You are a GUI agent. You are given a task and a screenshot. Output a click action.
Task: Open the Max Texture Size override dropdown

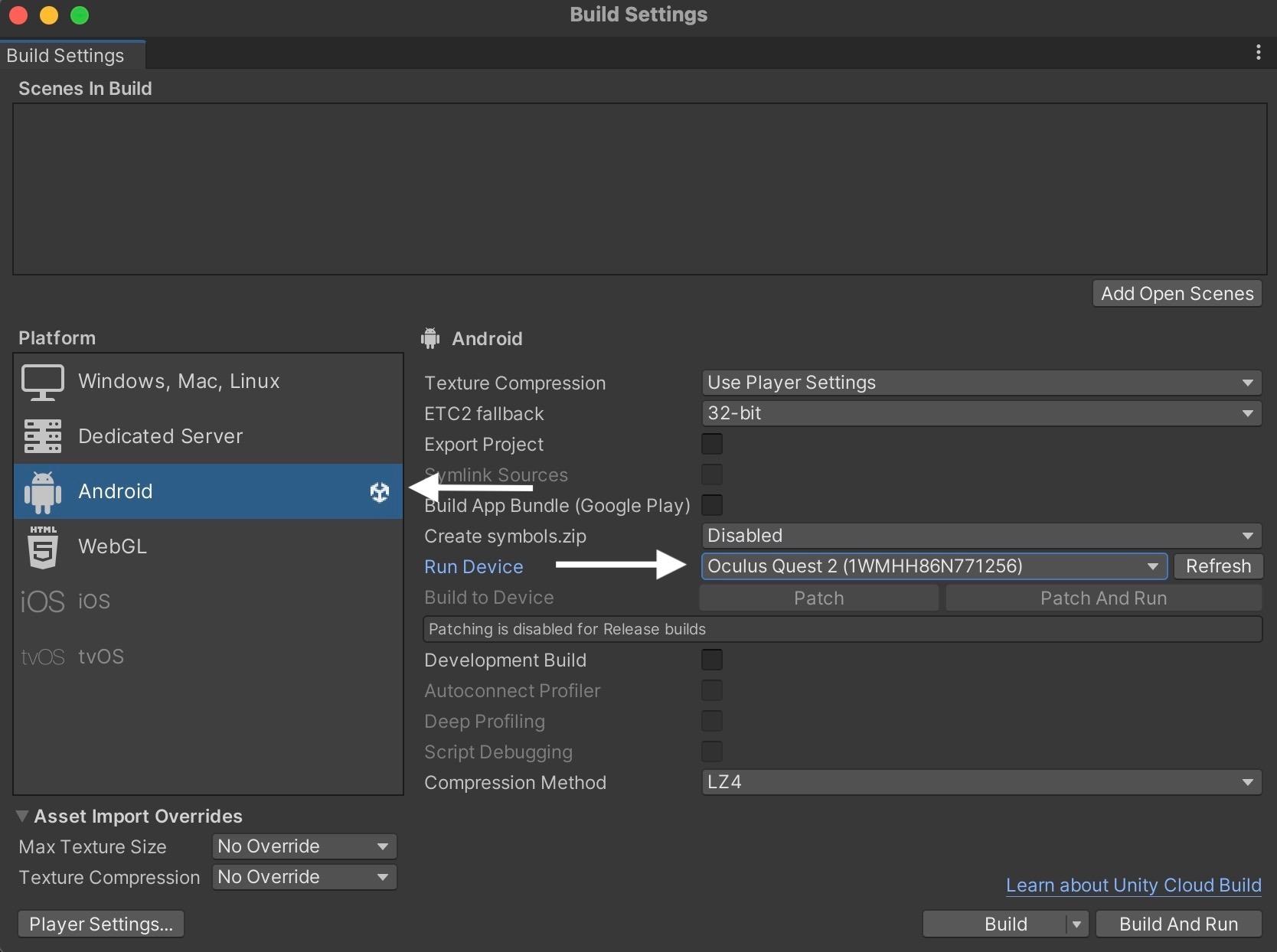point(304,846)
